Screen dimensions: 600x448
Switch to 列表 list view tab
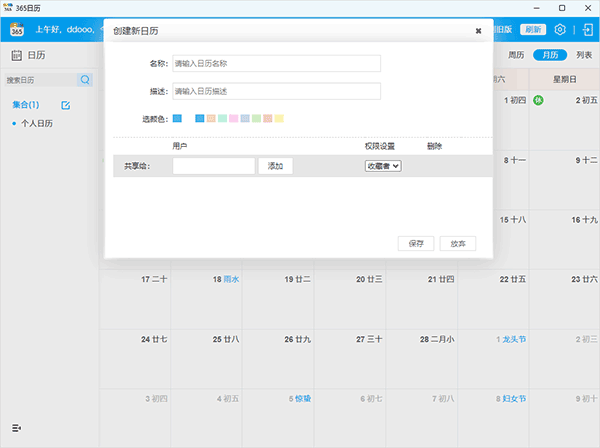583,56
